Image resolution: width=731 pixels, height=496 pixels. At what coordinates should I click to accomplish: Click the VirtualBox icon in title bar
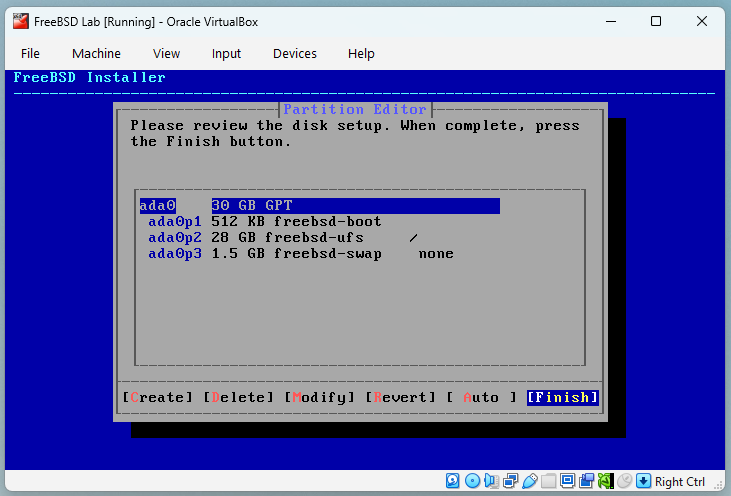[21, 21]
